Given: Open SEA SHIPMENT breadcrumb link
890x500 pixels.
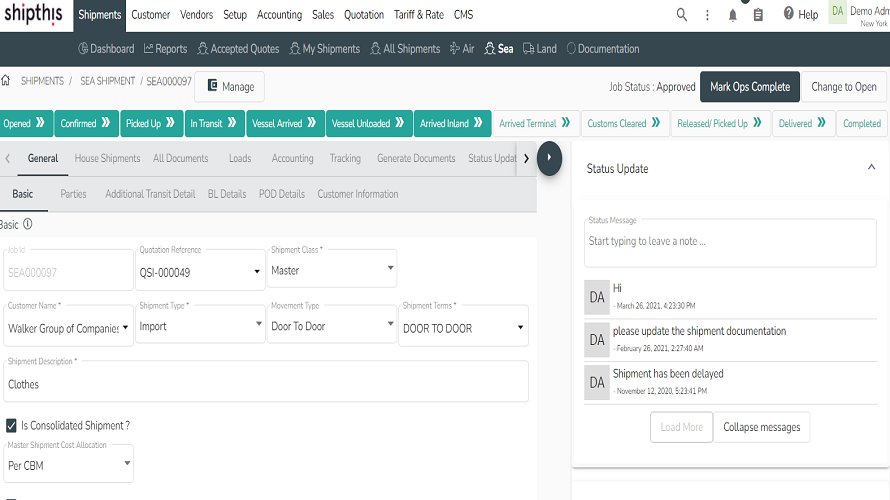Looking at the screenshot, I should coord(107,81).
